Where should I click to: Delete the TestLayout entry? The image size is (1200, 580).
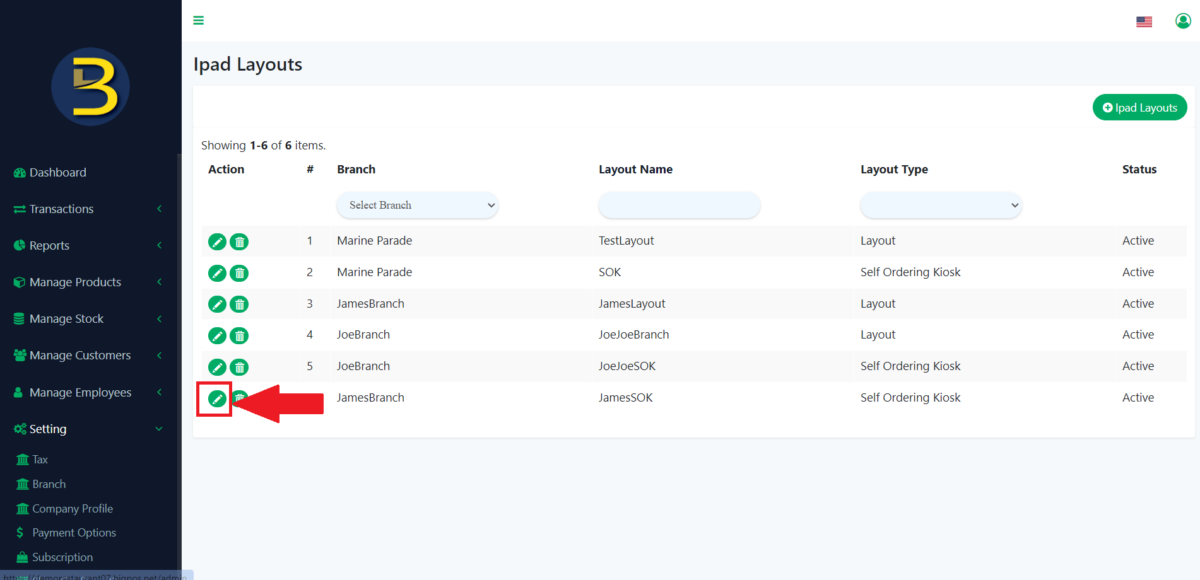coord(239,240)
